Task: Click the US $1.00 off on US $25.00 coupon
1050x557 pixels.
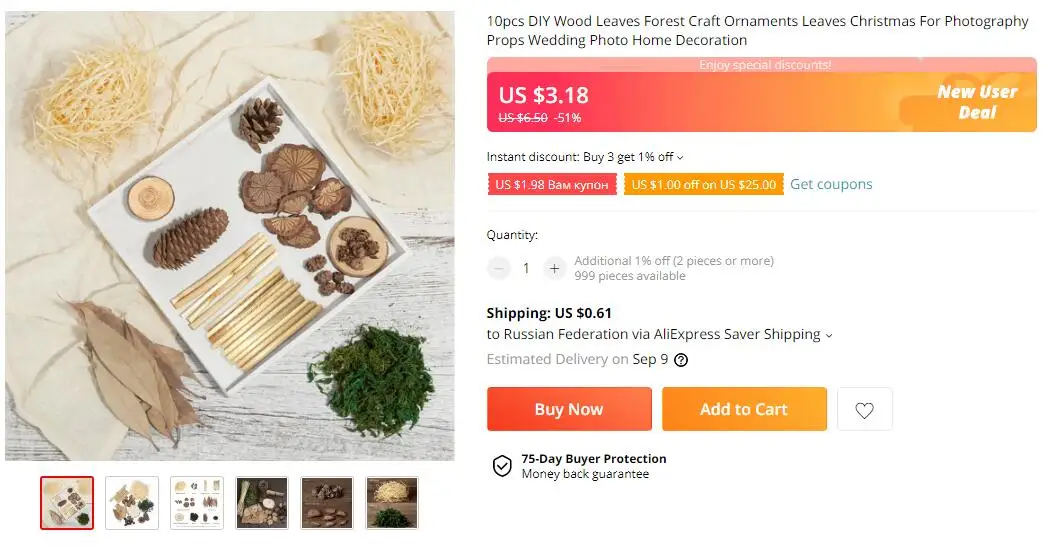Action: click(x=703, y=185)
